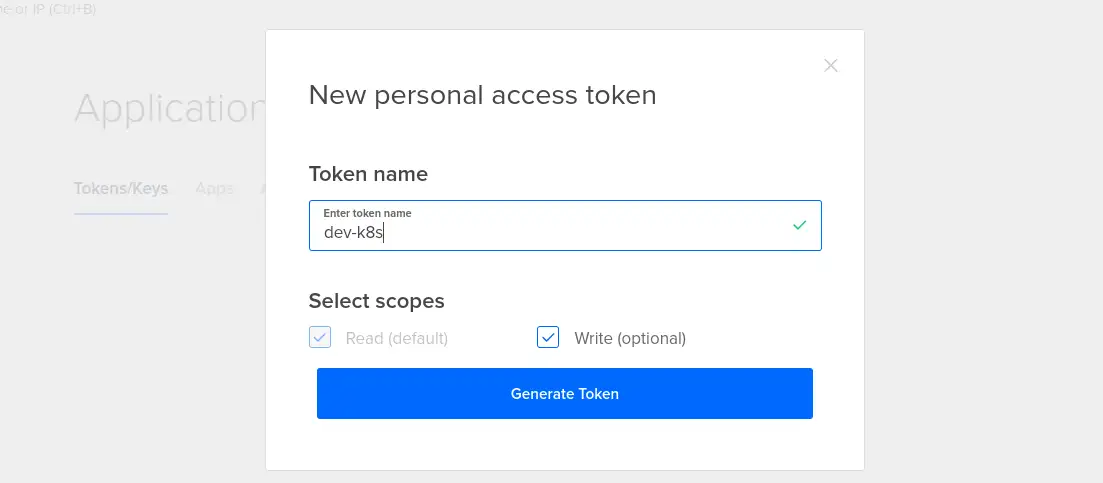Click the Enter token name floating label
1103x483 pixels.
click(367, 213)
